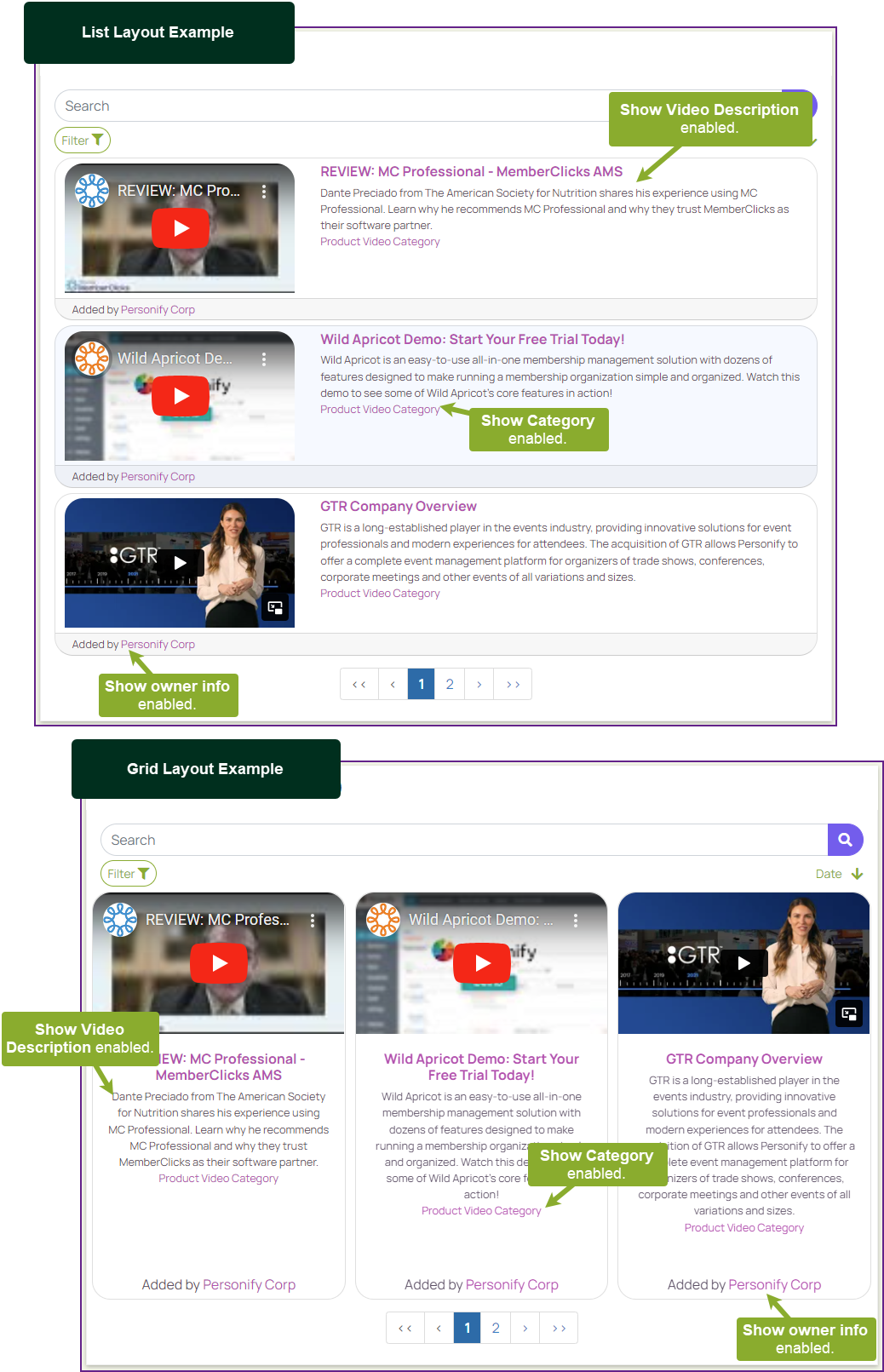Open the Filter button in list layout
This screenshot has height=1372, width=884.
[83, 141]
